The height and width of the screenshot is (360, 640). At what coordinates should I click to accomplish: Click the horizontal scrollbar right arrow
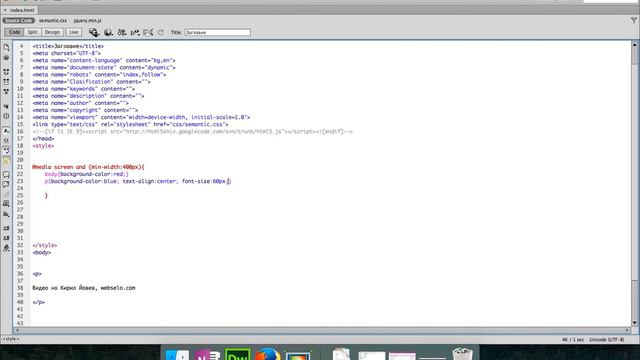click(627, 330)
